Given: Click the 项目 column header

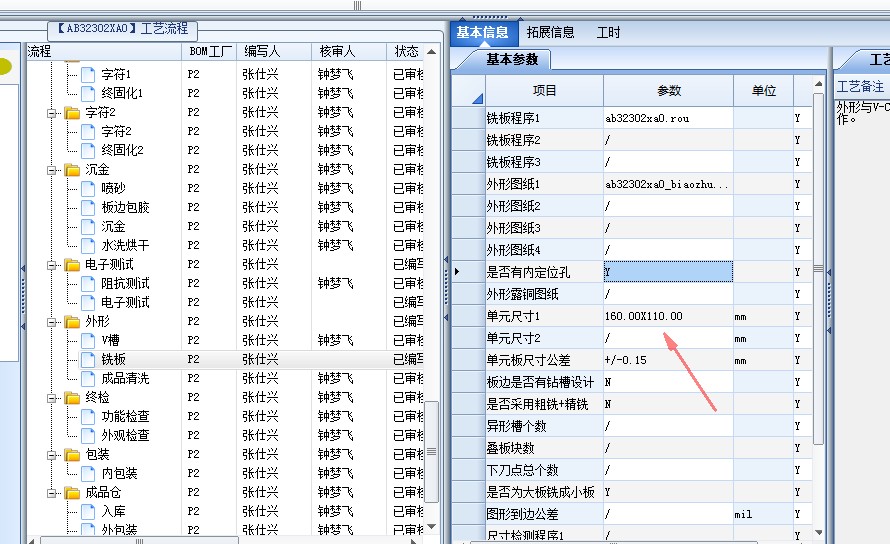Looking at the screenshot, I should click(x=544, y=91).
